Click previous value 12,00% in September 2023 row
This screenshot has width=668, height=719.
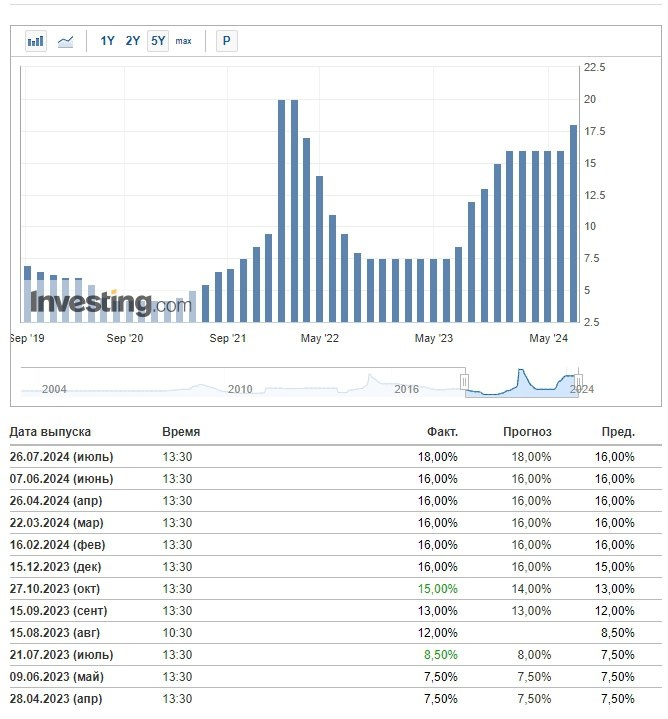(615, 611)
